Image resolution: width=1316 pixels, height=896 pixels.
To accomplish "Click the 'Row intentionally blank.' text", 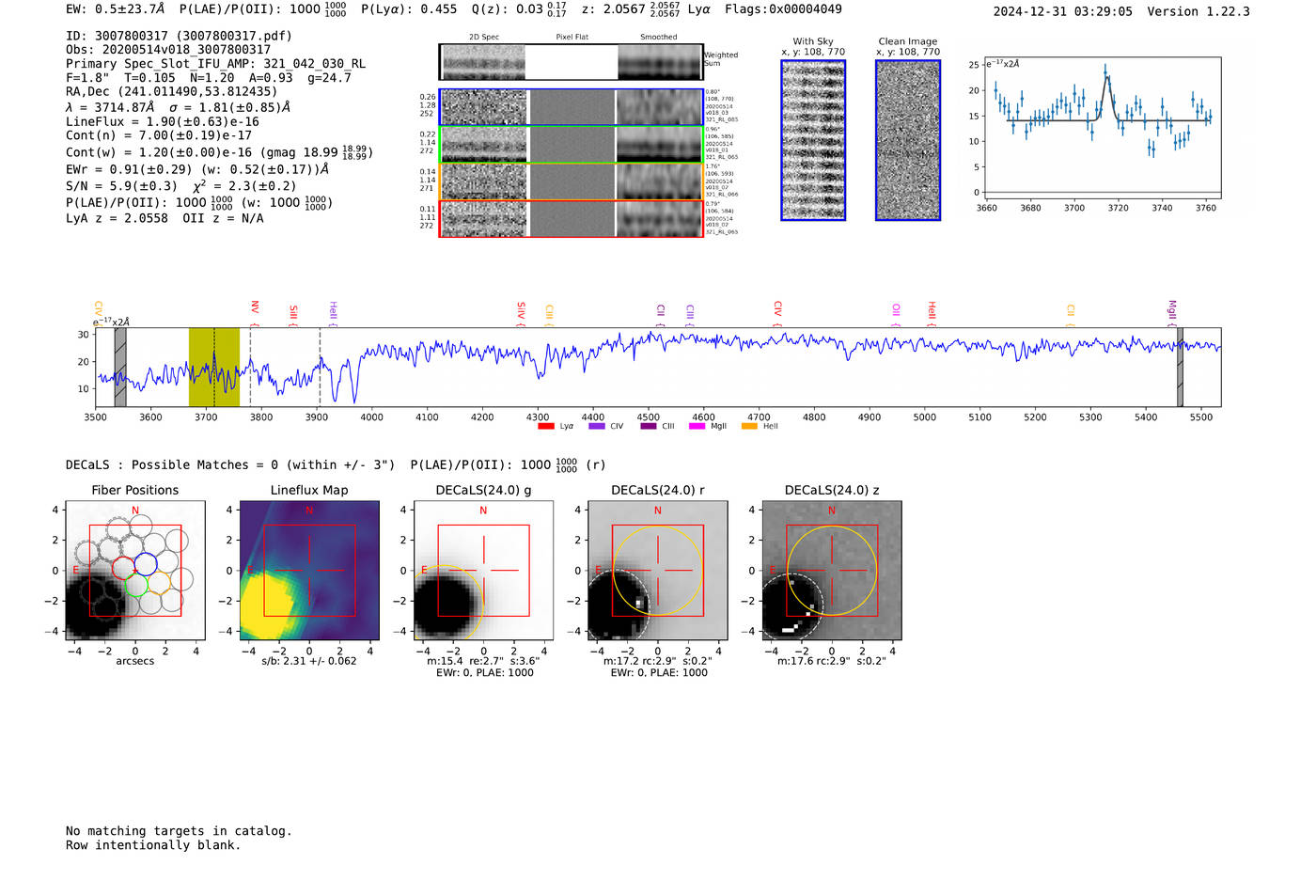I will click(x=153, y=845).
